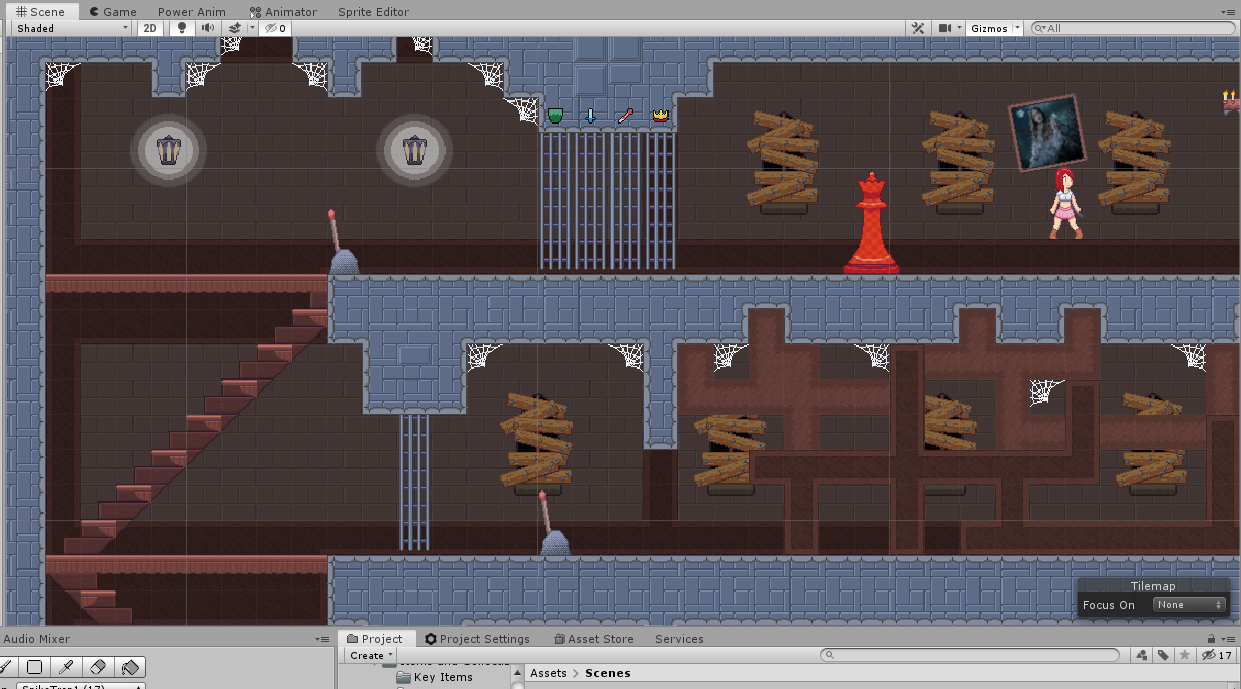Toggle hidden objects visibility counter

coord(276,28)
